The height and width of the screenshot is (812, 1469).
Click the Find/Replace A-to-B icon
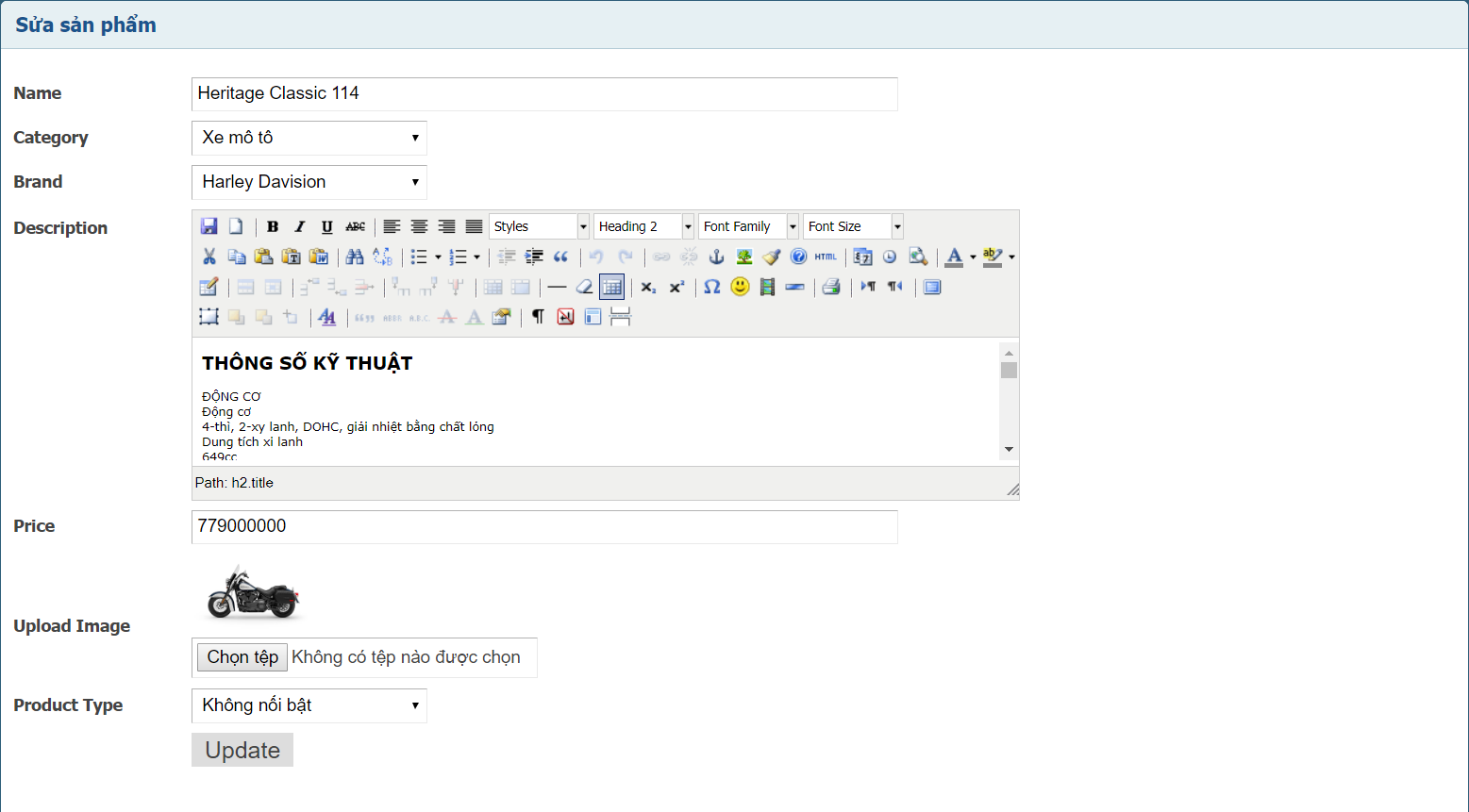pyautogui.click(x=382, y=257)
